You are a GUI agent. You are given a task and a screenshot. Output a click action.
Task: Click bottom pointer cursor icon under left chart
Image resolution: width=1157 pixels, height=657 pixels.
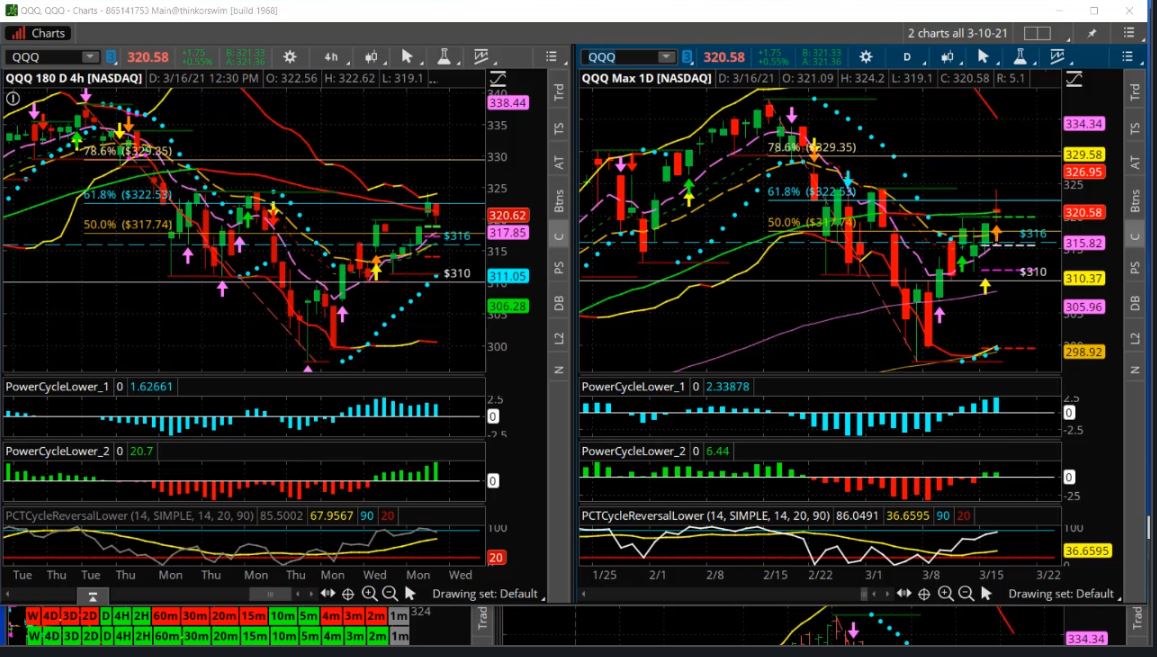pyautogui.click(x=410, y=594)
